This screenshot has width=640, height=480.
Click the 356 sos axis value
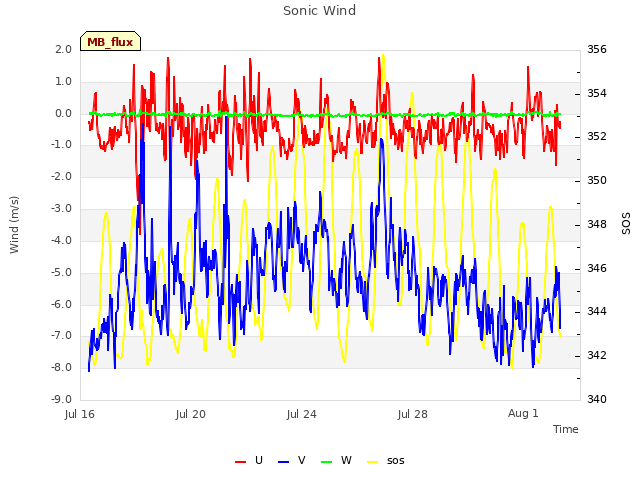[x=597, y=49]
